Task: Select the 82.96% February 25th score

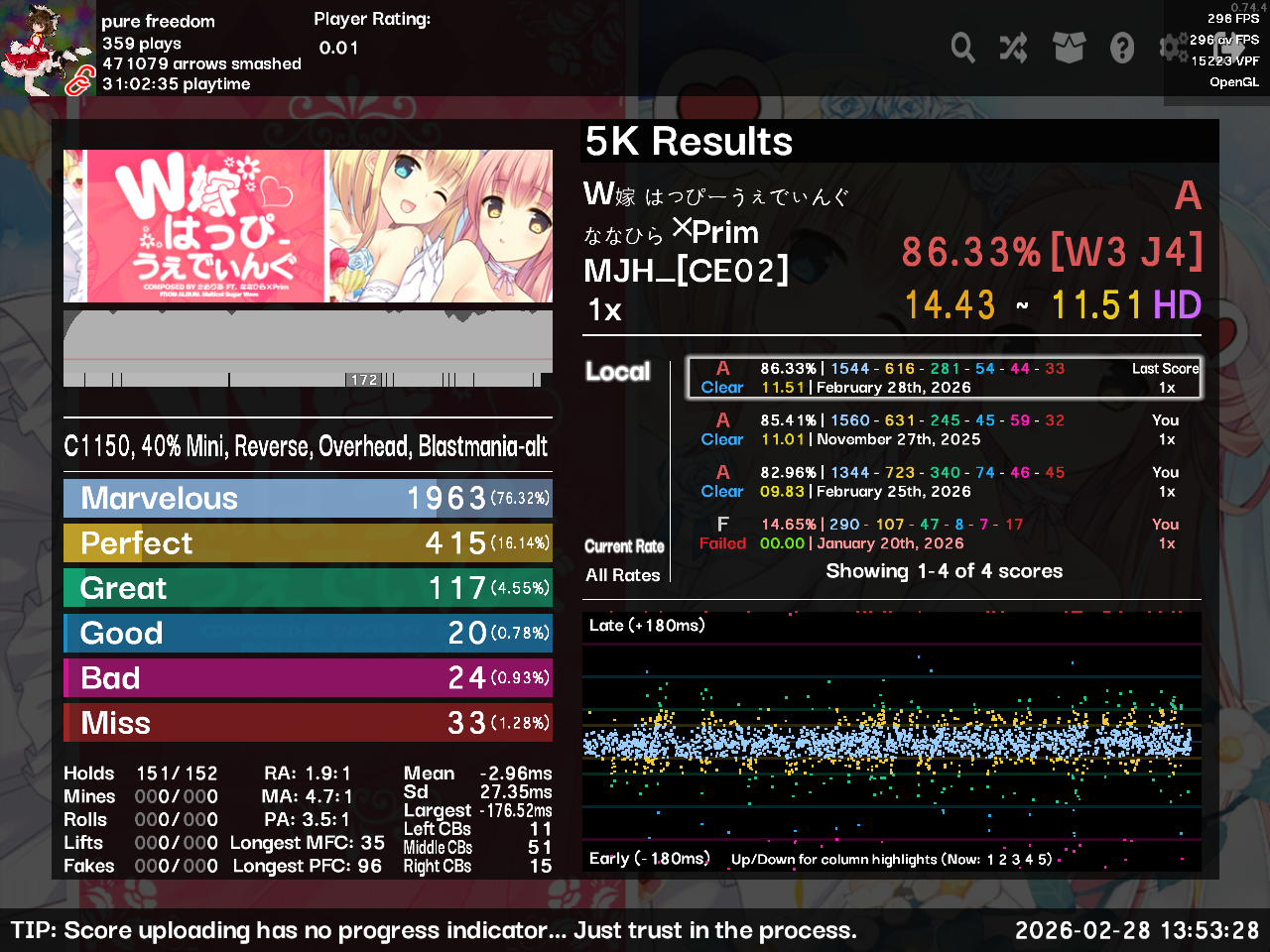Action: point(943,482)
